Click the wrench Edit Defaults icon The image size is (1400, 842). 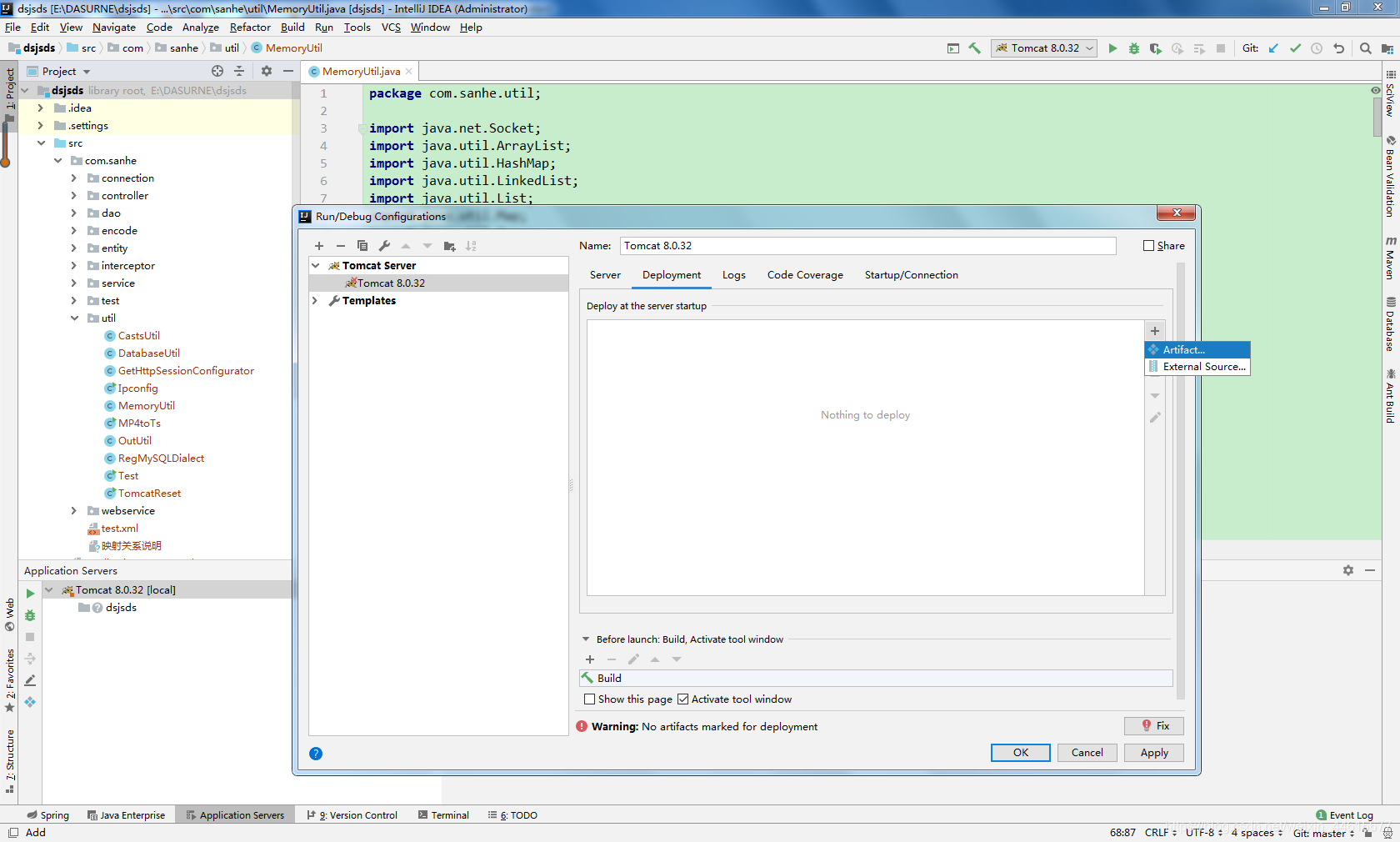pyautogui.click(x=384, y=246)
